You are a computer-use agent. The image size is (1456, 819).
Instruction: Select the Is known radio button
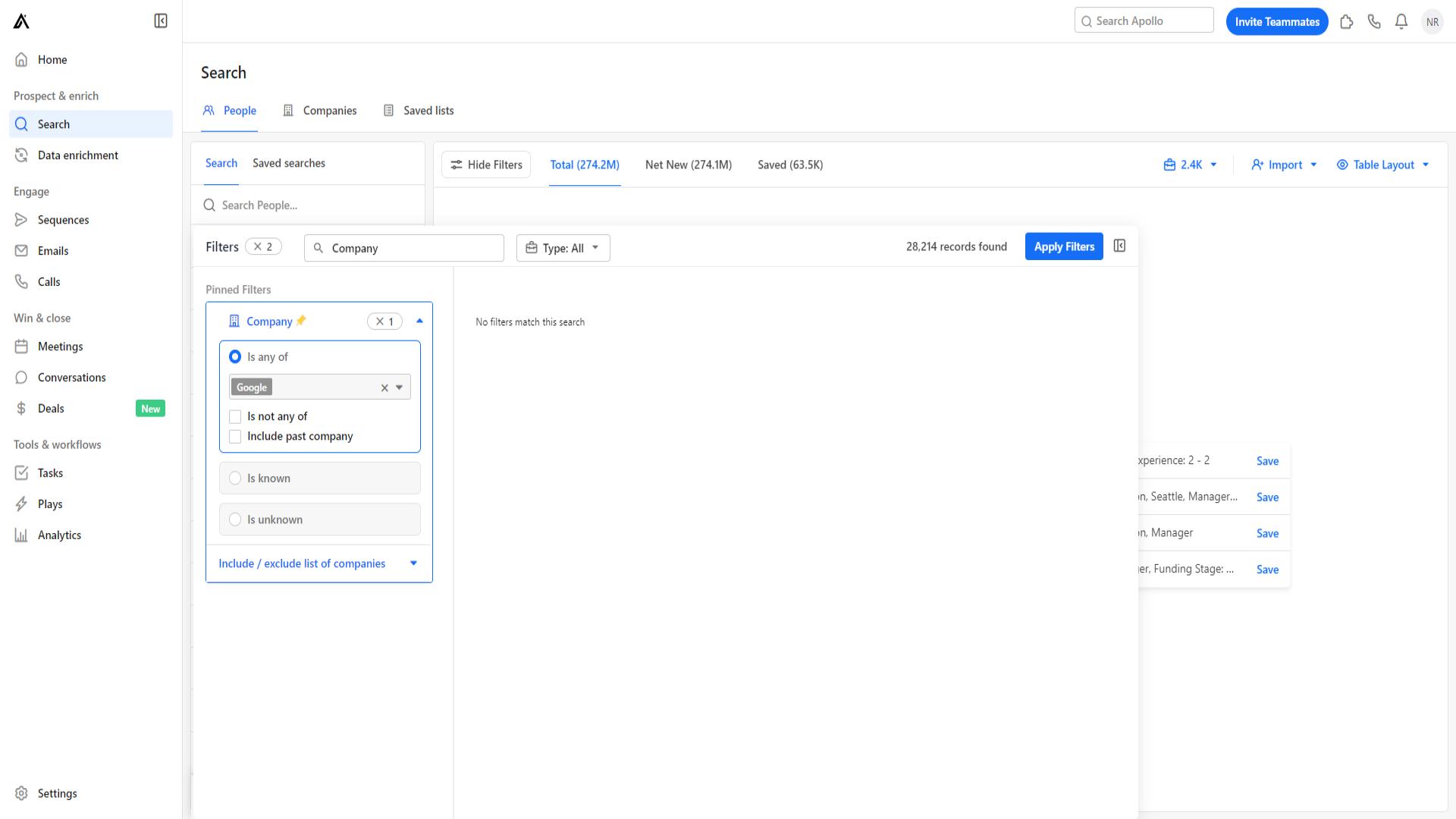[x=236, y=477]
